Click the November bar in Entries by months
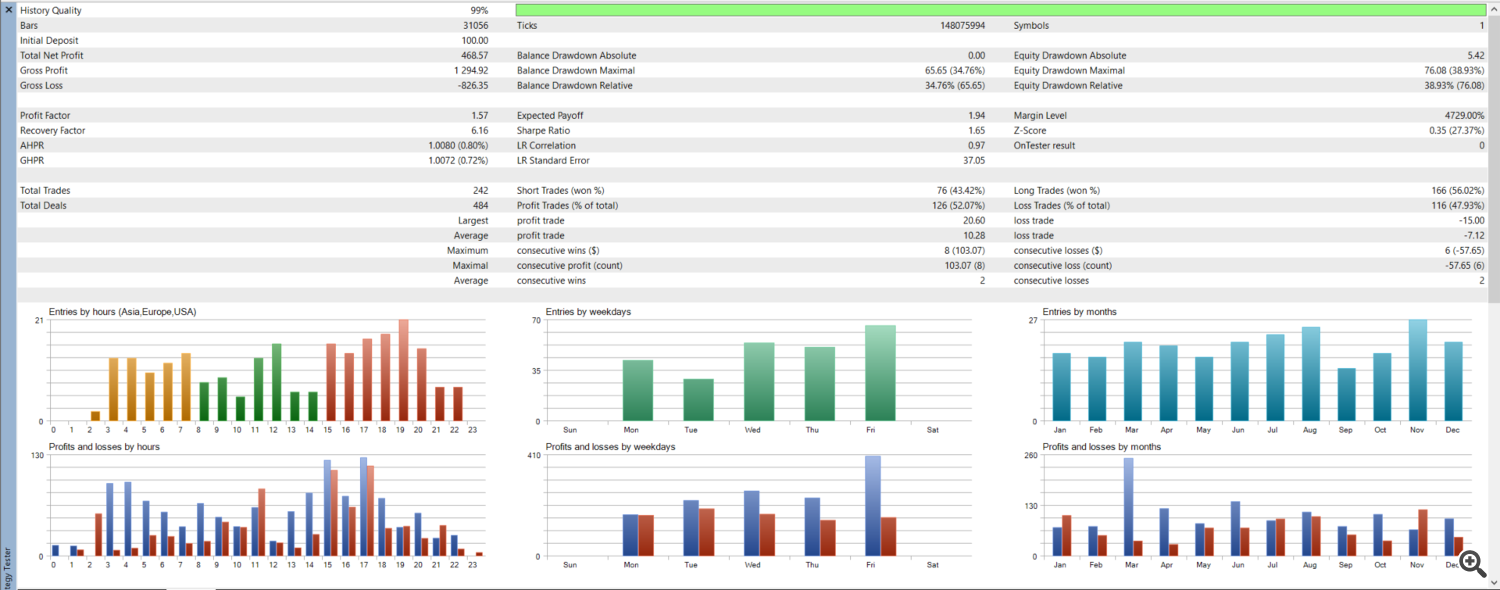The width and height of the screenshot is (1500, 590). 1417,370
